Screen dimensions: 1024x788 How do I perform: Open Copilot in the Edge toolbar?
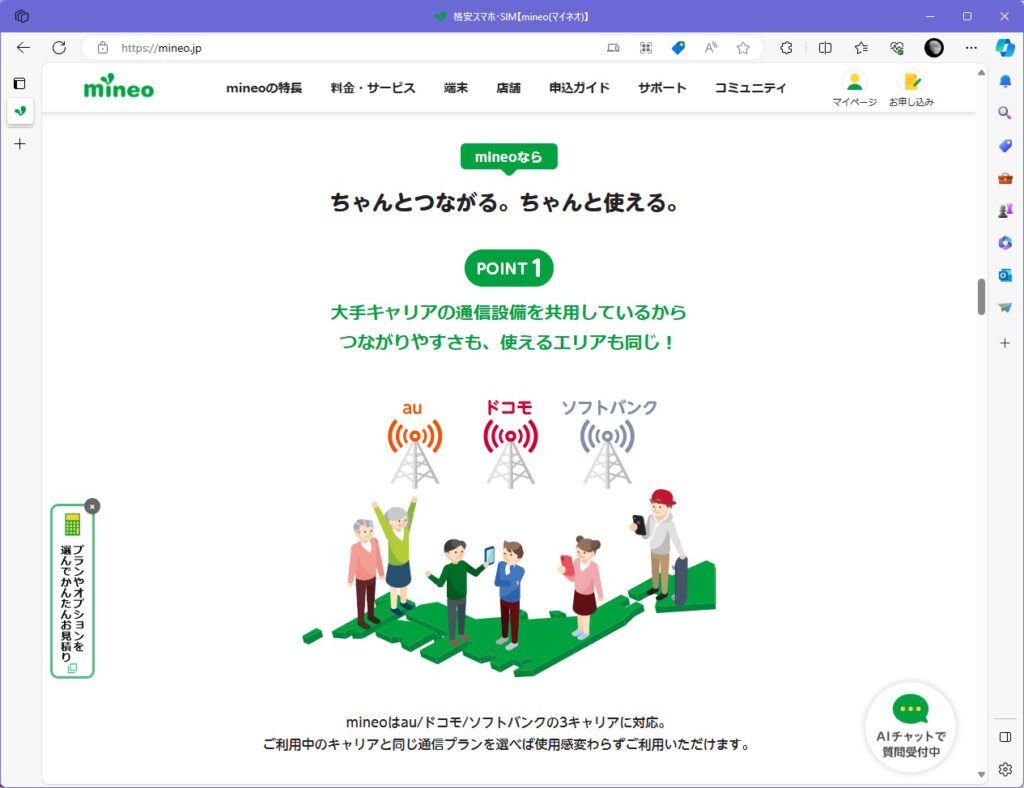pos(1005,48)
